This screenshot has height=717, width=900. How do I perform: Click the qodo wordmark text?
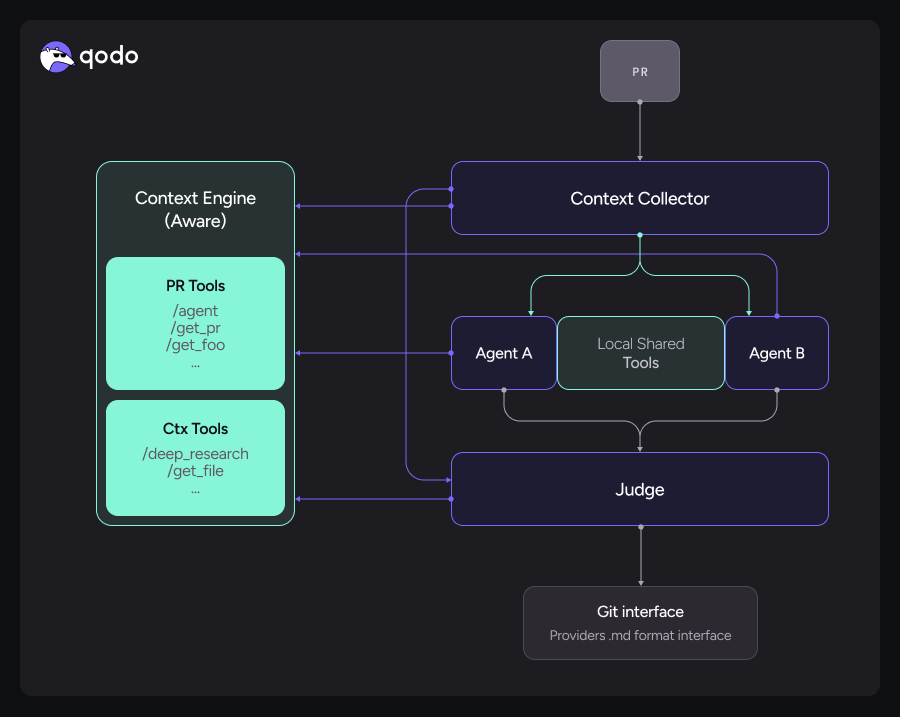[x=108, y=56]
